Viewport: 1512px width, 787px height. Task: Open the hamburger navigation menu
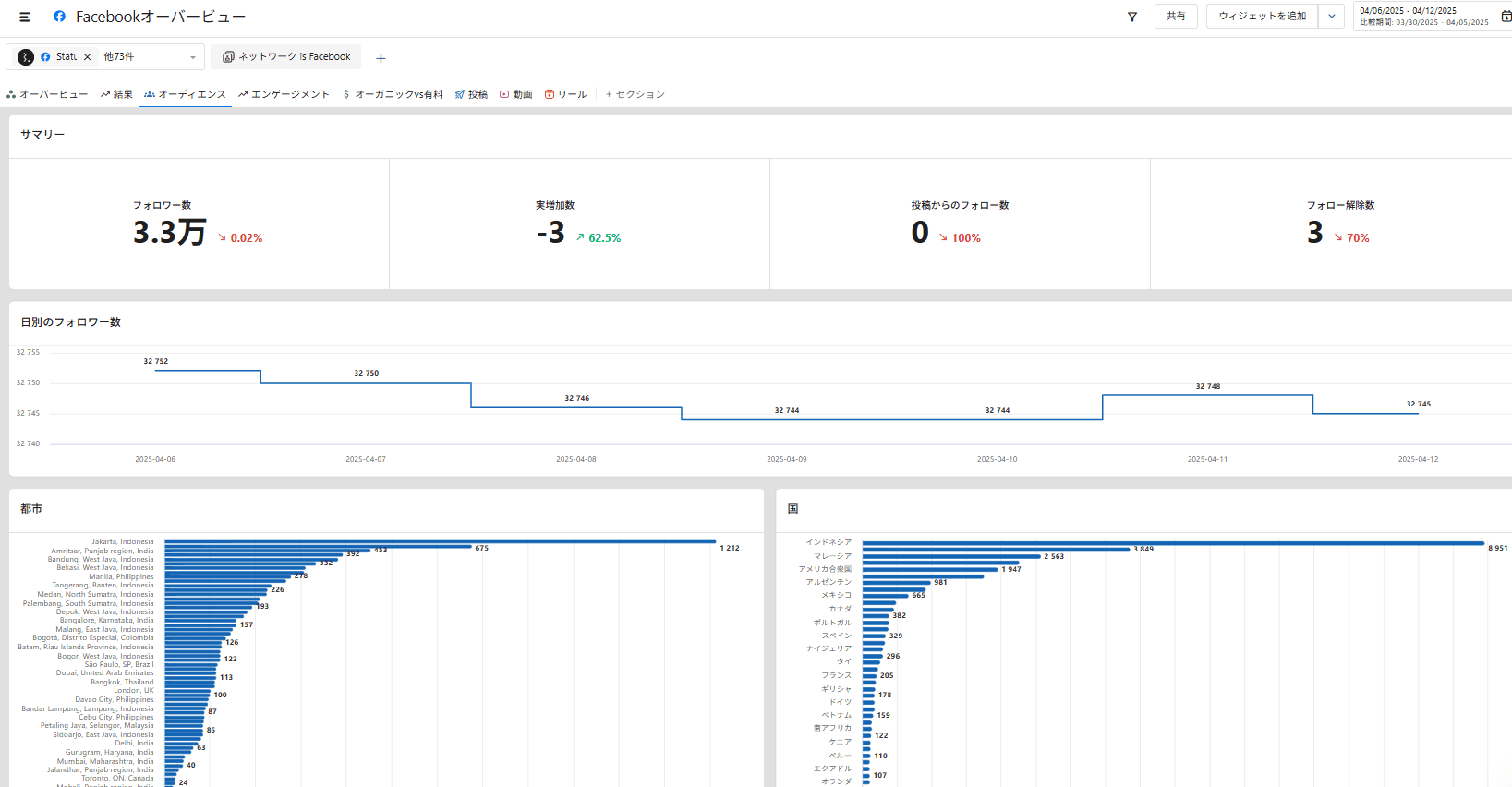(x=25, y=17)
